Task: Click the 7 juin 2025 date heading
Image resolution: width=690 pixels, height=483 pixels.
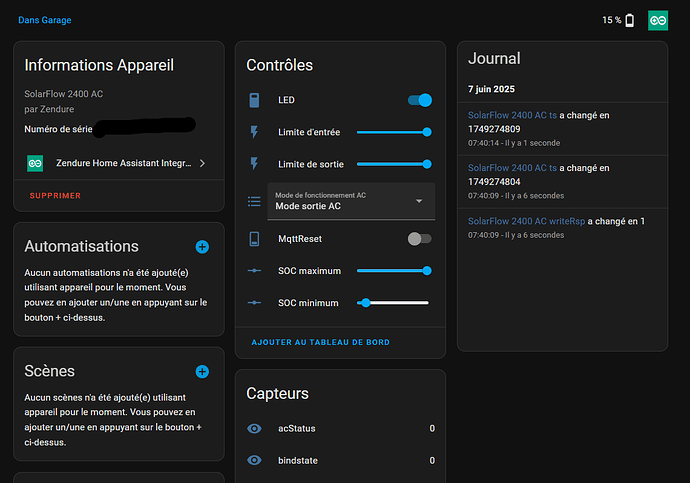Action: click(491, 89)
